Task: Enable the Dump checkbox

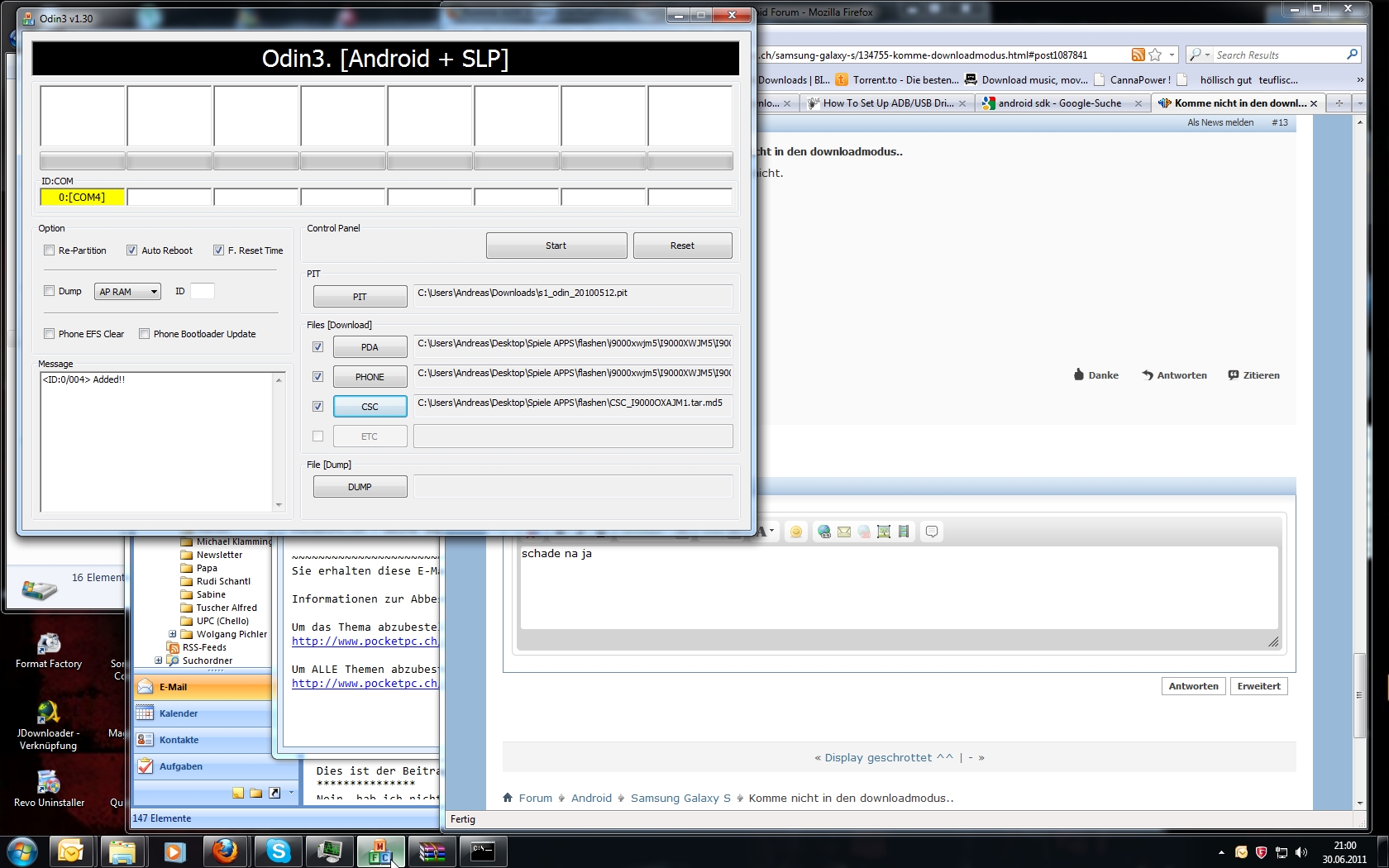Action: coord(49,291)
